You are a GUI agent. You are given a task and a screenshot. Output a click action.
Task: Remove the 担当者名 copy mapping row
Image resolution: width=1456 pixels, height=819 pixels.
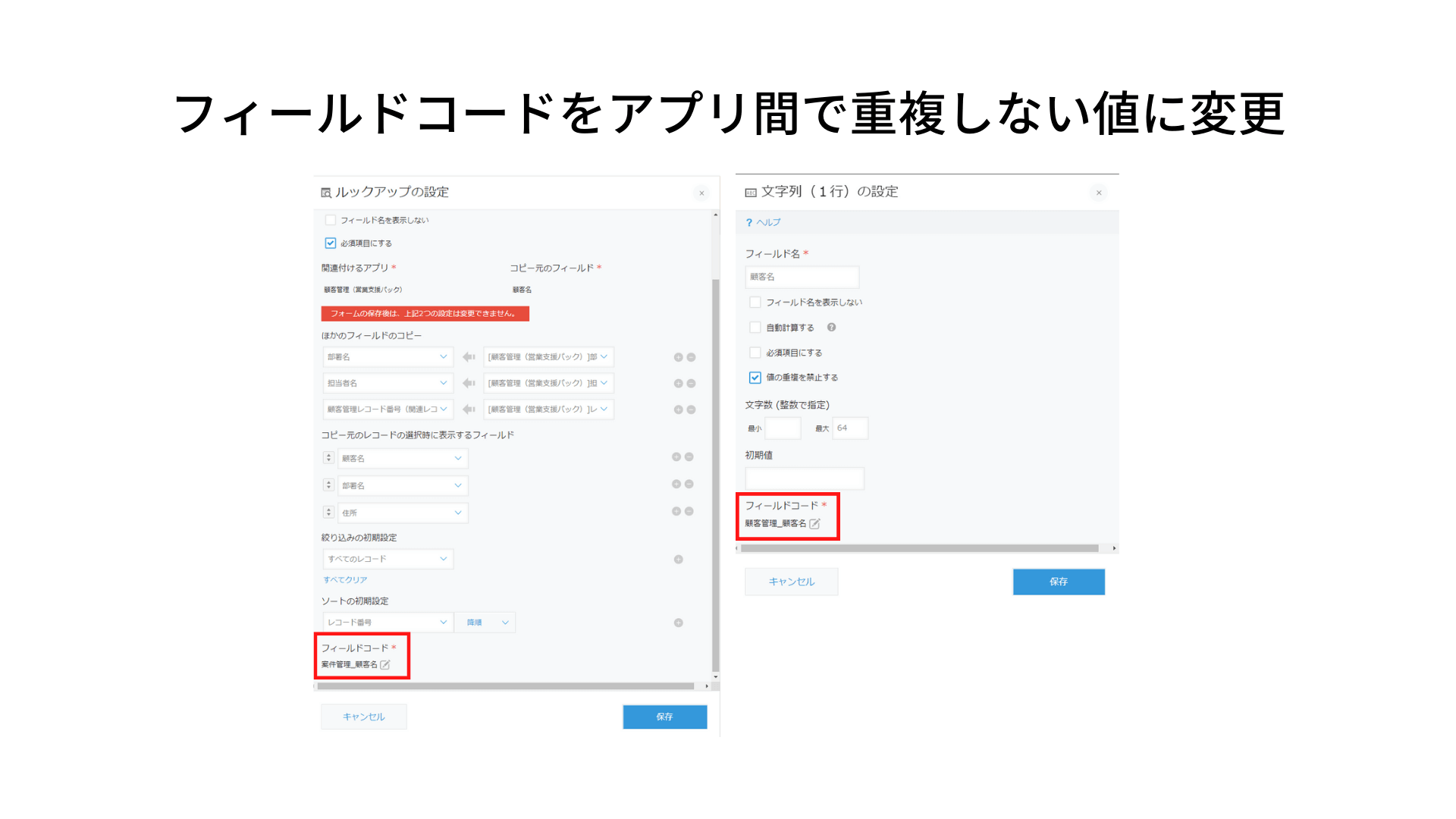pyautogui.click(x=691, y=384)
